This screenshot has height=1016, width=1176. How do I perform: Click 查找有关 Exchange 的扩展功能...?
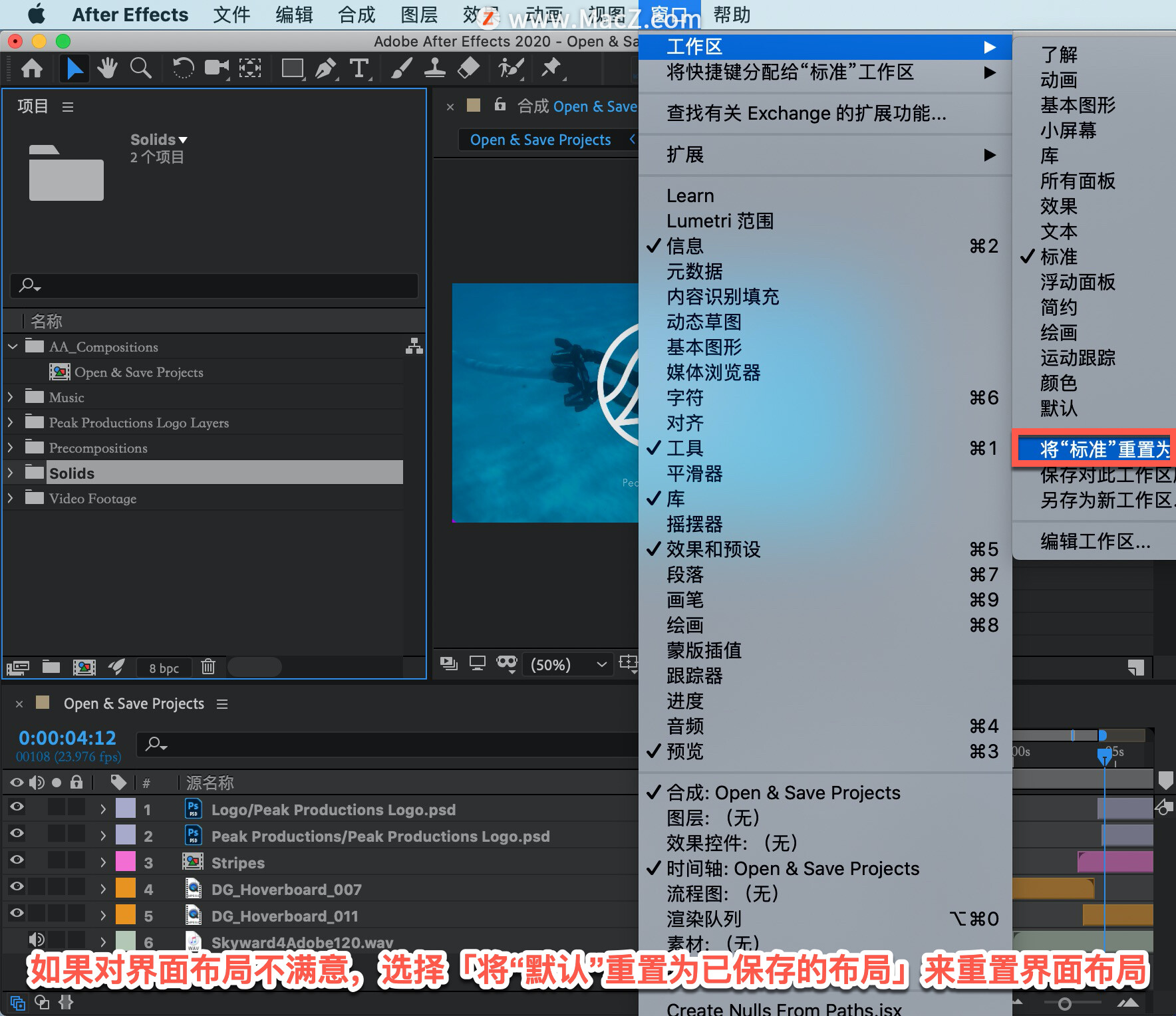pos(825,113)
